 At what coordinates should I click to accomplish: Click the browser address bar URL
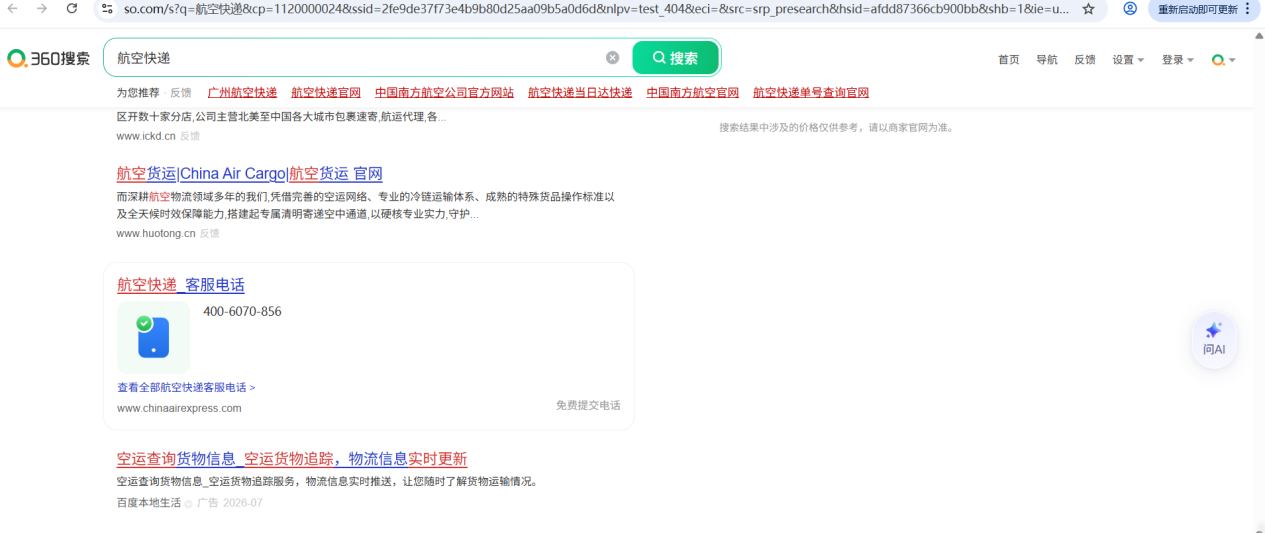tap(596, 8)
